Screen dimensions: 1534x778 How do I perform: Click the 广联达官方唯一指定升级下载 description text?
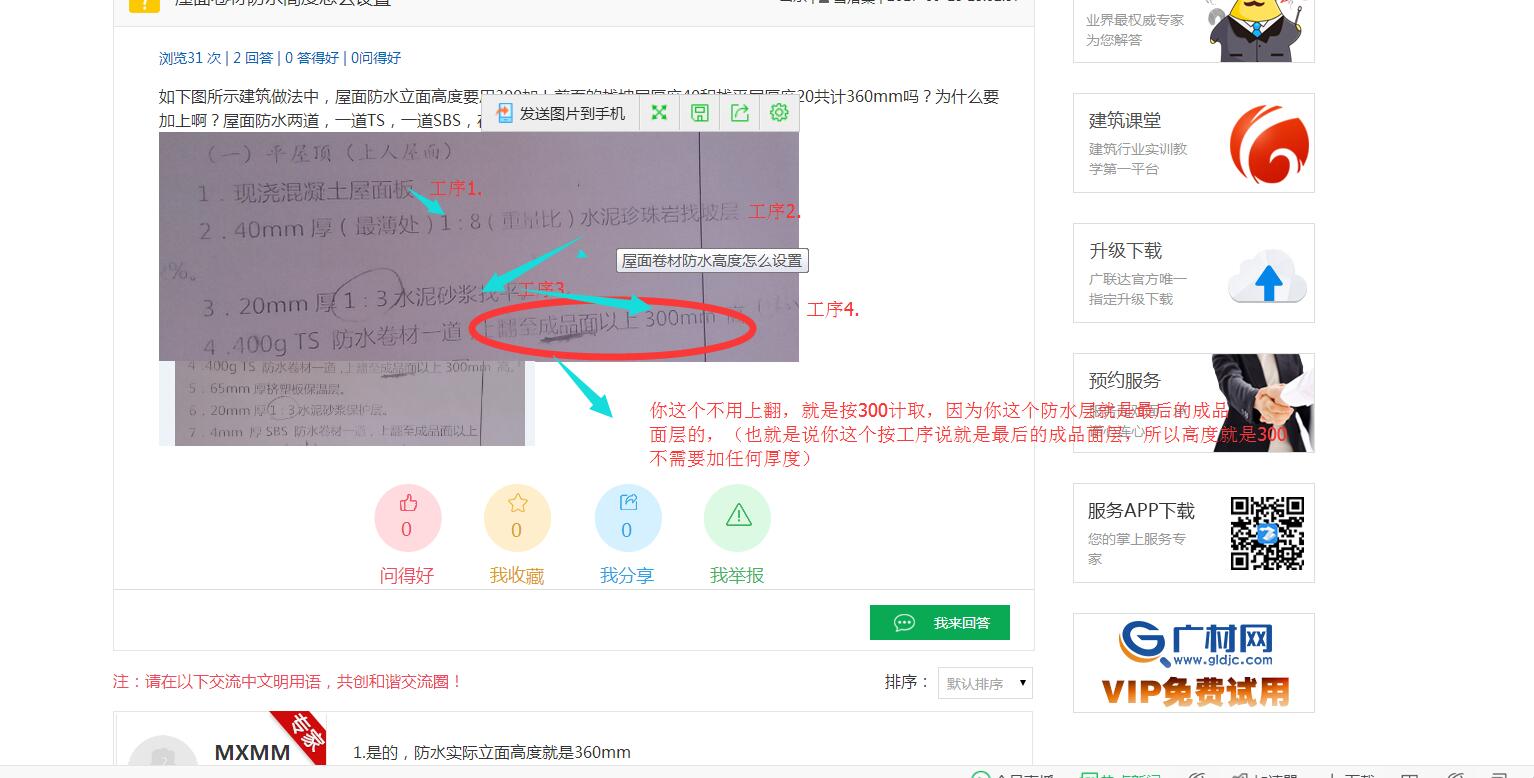[x=1137, y=289]
